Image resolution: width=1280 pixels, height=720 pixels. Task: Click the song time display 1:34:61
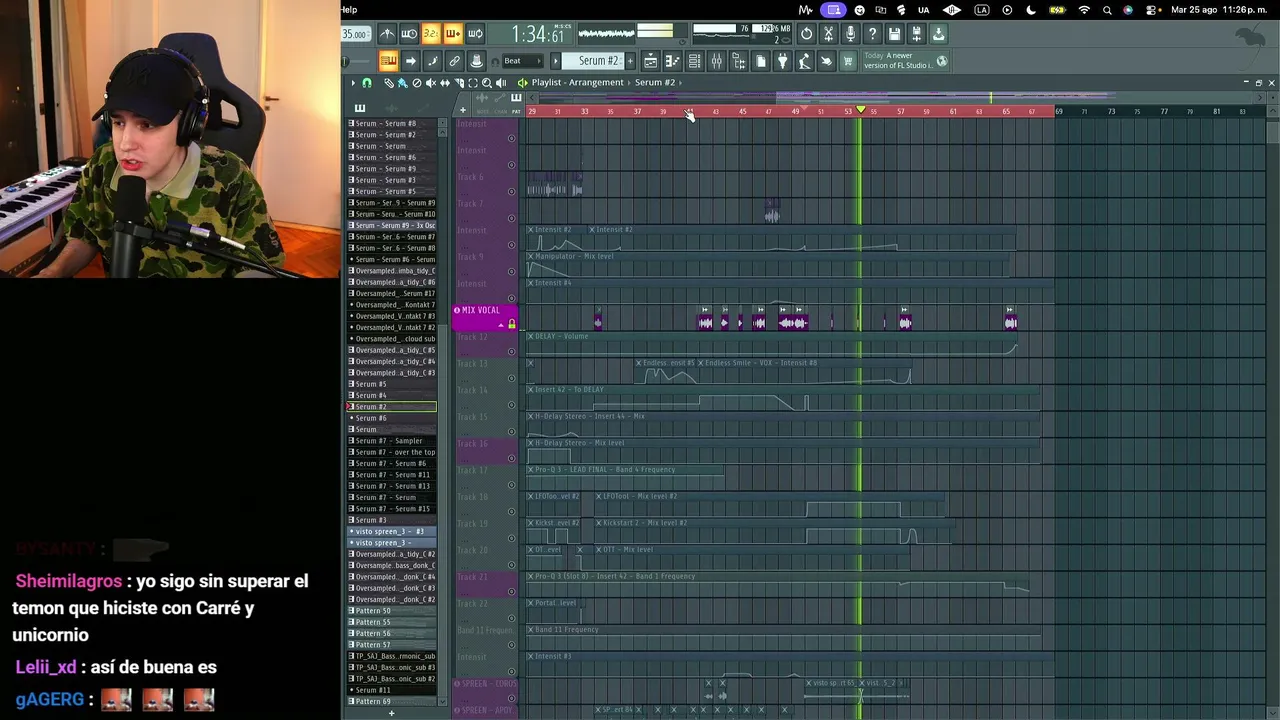click(x=539, y=35)
